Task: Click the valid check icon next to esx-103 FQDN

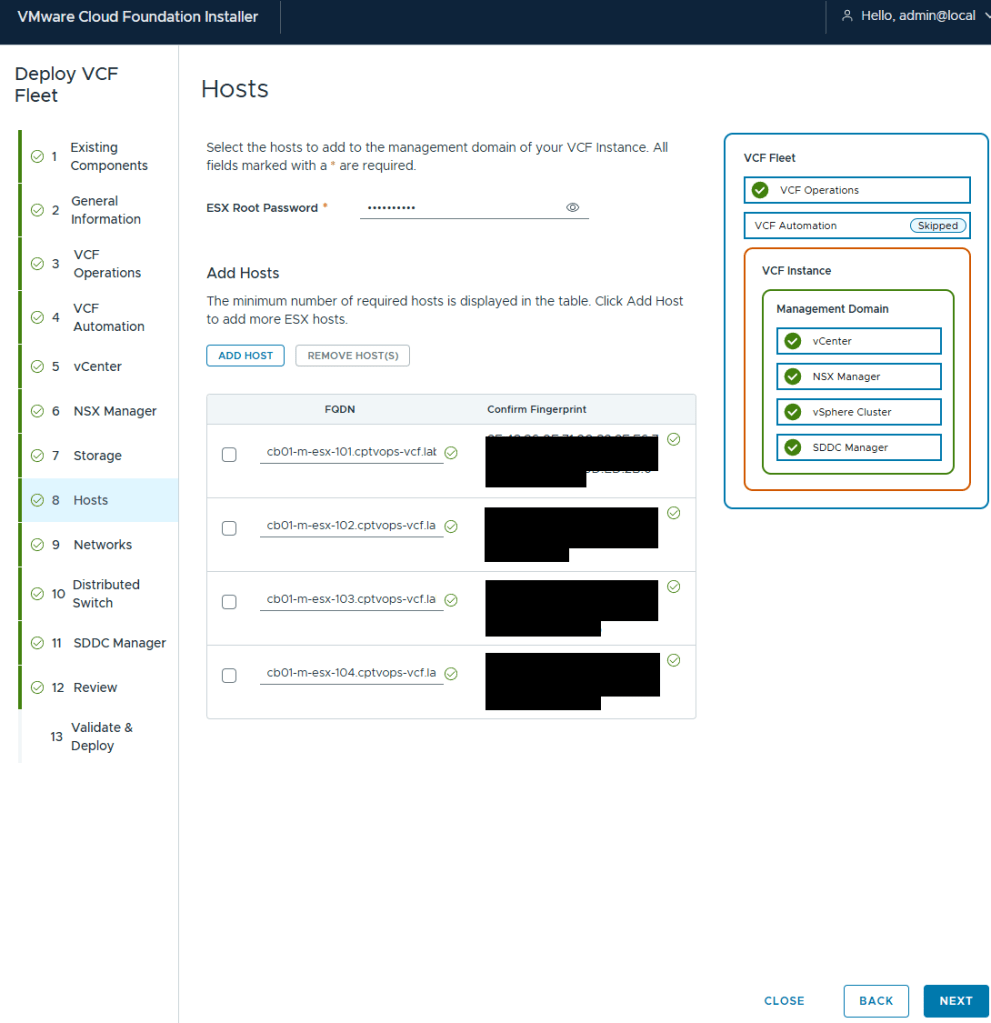Action: coord(451,600)
